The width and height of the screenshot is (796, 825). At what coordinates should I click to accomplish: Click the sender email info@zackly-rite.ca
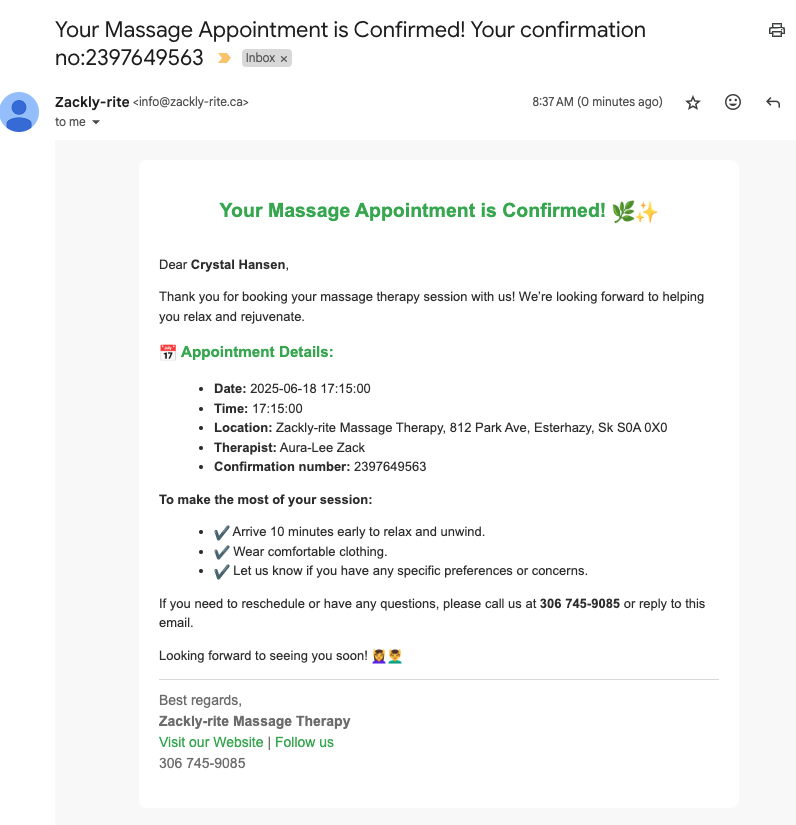pyautogui.click(x=190, y=102)
